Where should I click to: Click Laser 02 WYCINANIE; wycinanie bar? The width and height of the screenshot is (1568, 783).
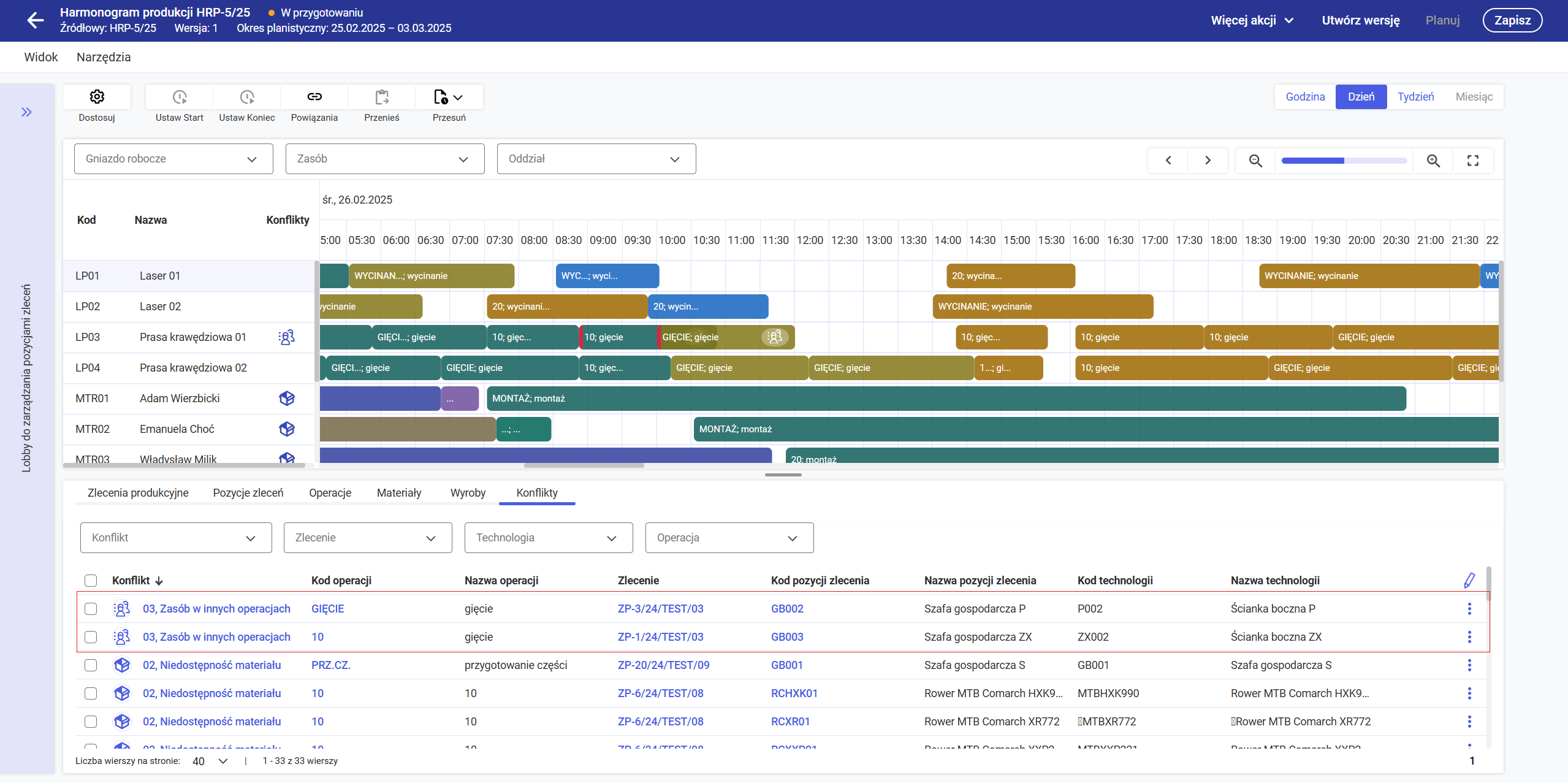pos(1043,307)
